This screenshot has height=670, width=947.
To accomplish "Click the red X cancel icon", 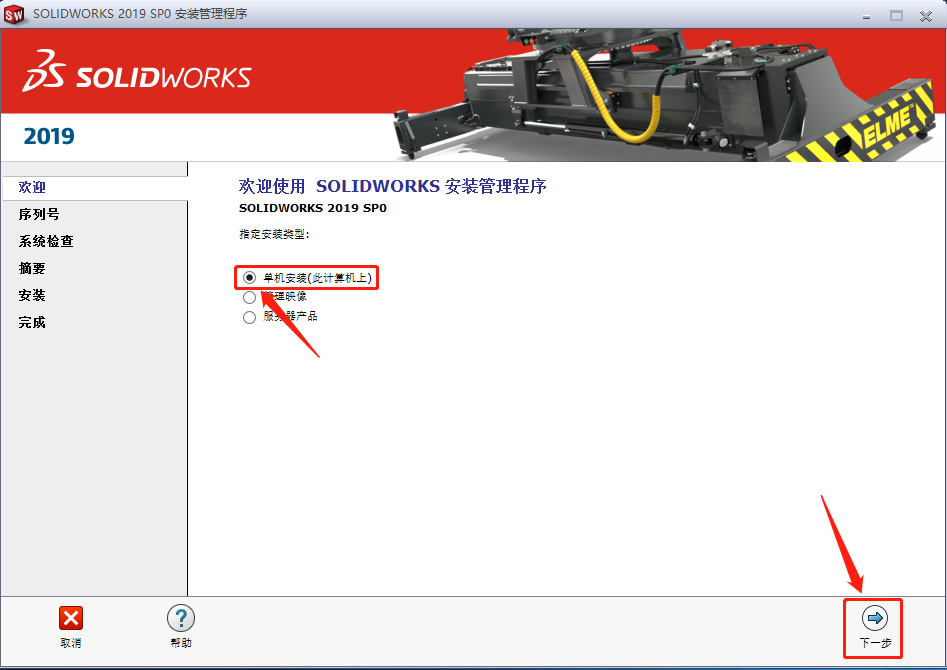I will pyautogui.click(x=70, y=619).
